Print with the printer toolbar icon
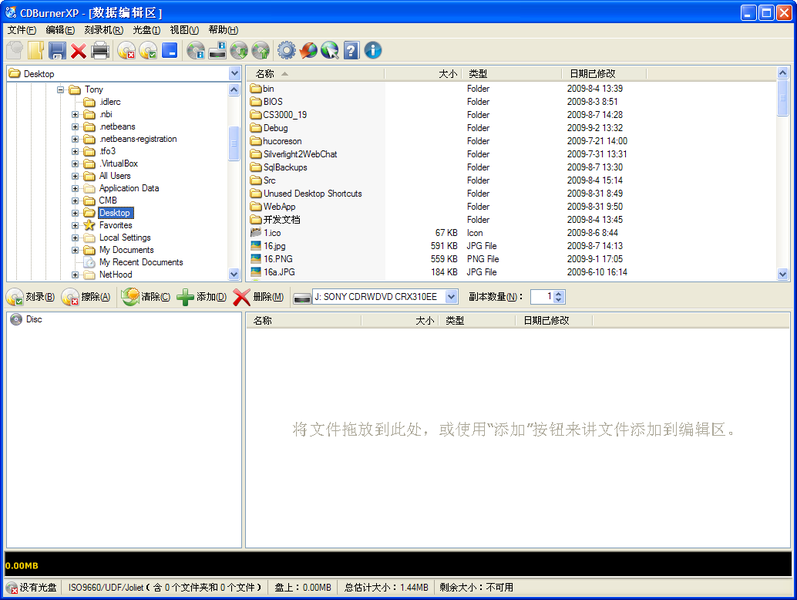The width and height of the screenshot is (797, 600). point(100,50)
